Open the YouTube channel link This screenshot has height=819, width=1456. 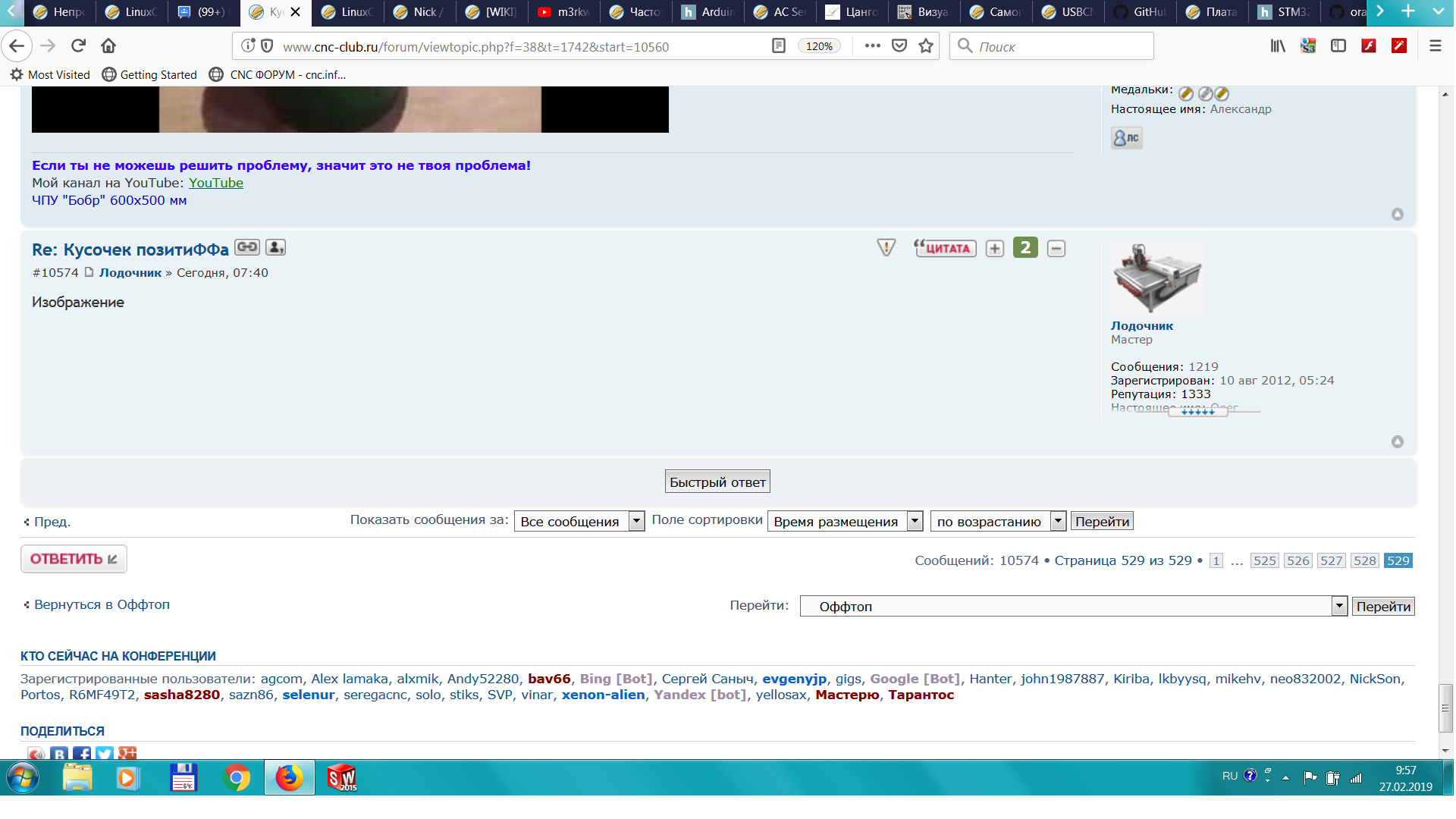[215, 183]
